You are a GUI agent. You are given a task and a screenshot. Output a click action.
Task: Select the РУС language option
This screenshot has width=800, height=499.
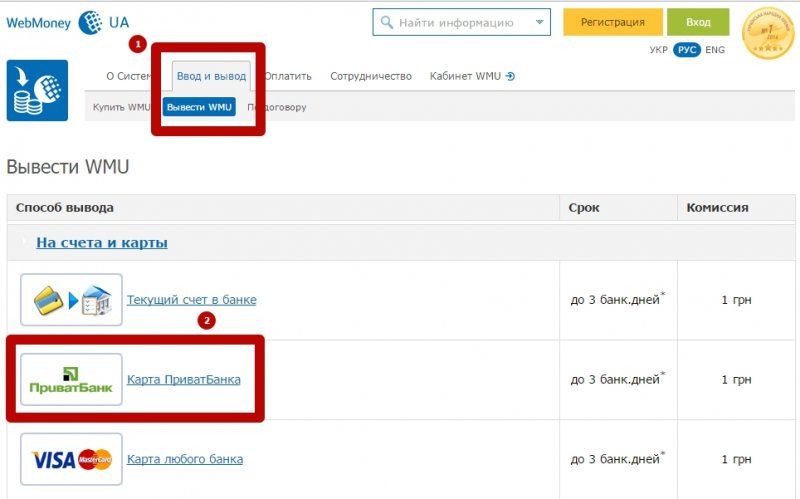point(687,50)
